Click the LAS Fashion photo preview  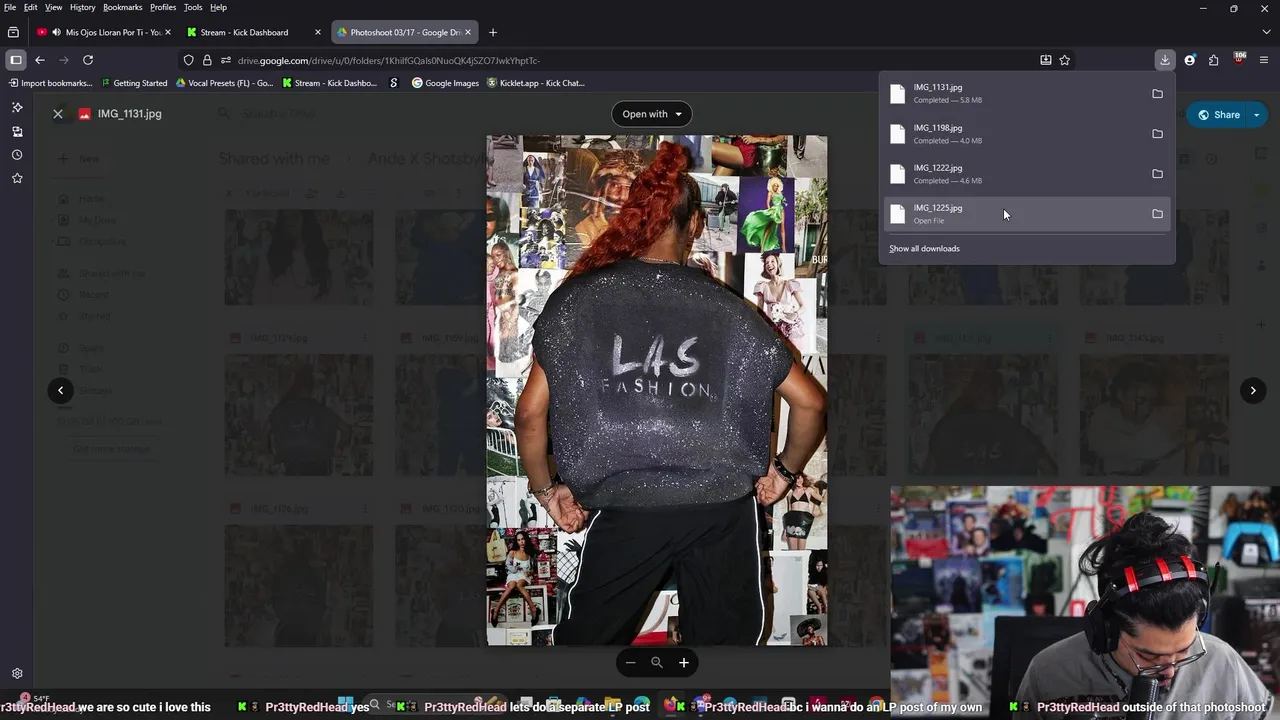click(x=657, y=391)
